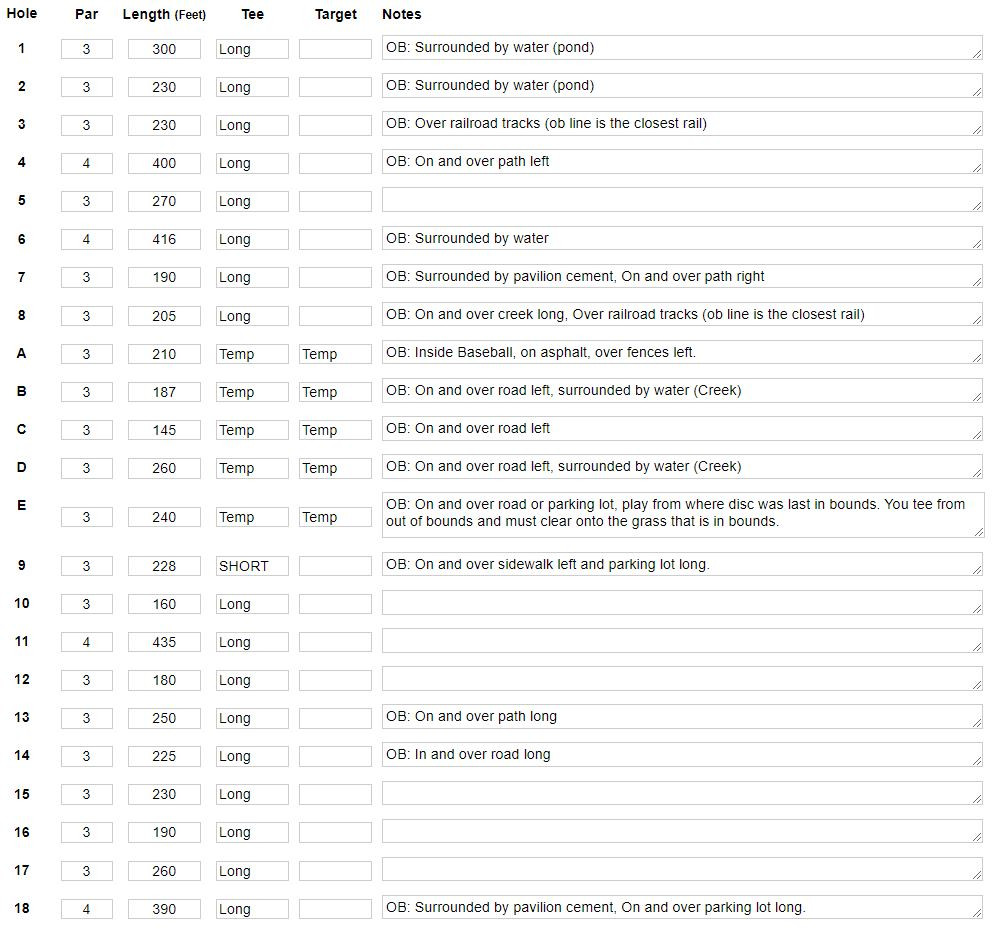Focus the Tee field for hole 14
Viewport: 997px width, 929px height.
point(252,756)
